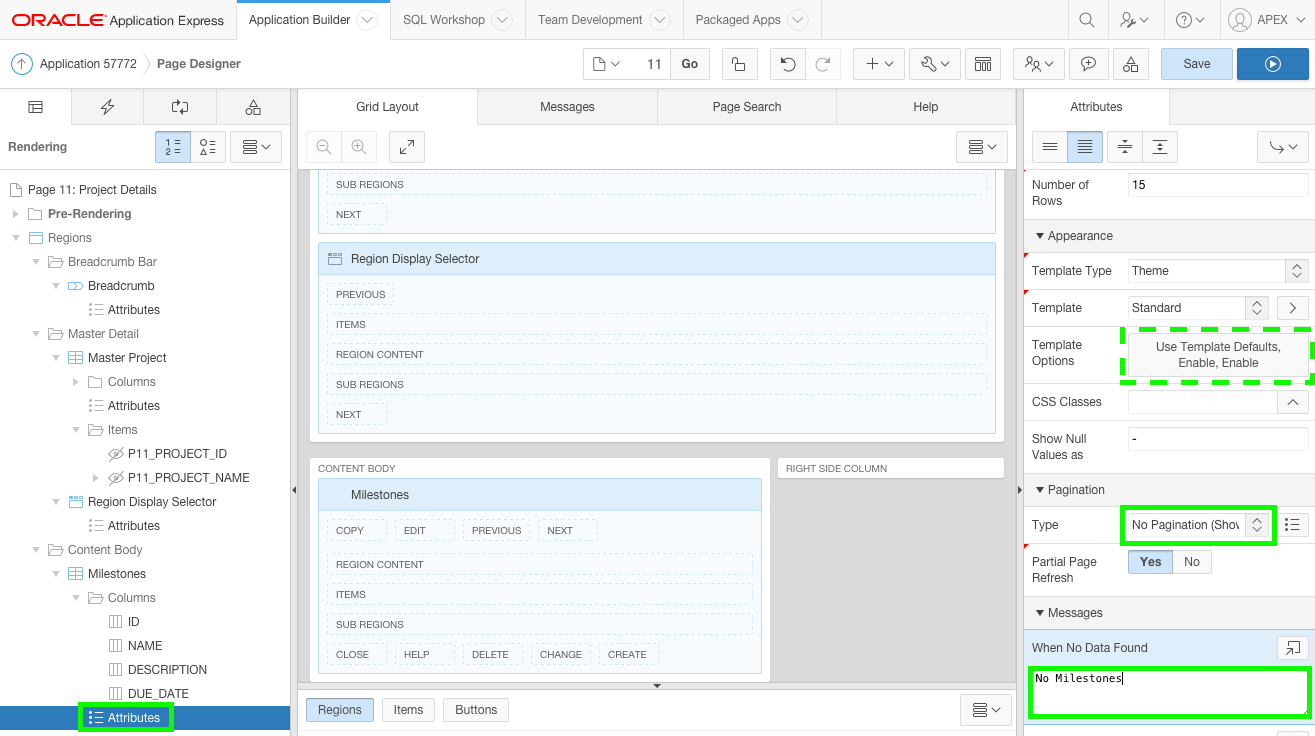The width and height of the screenshot is (1315, 736).
Task: Open the Page Shared Components panel icon
Action: tap(252, 107)
